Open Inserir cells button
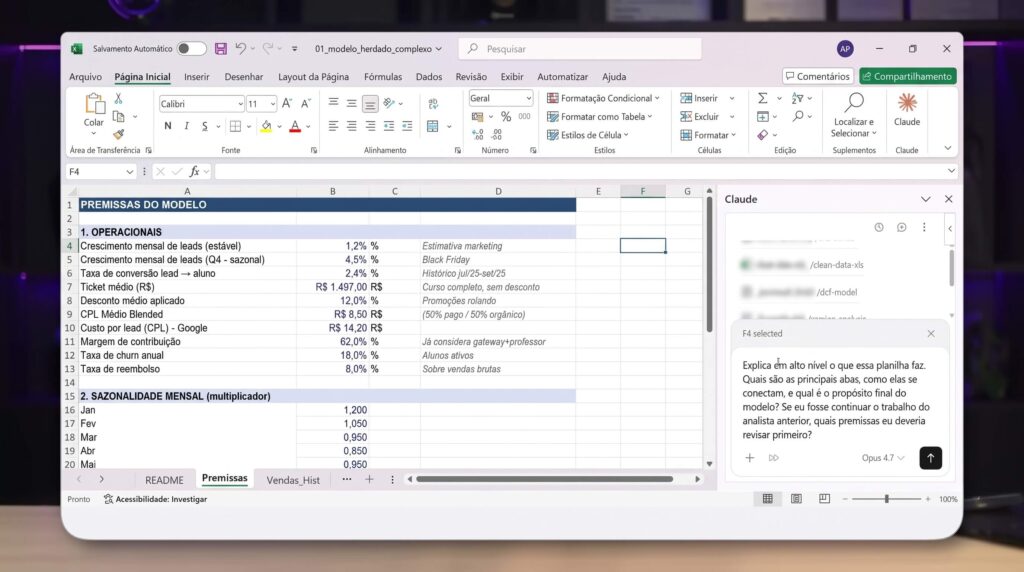 click(x=699, y=98)
